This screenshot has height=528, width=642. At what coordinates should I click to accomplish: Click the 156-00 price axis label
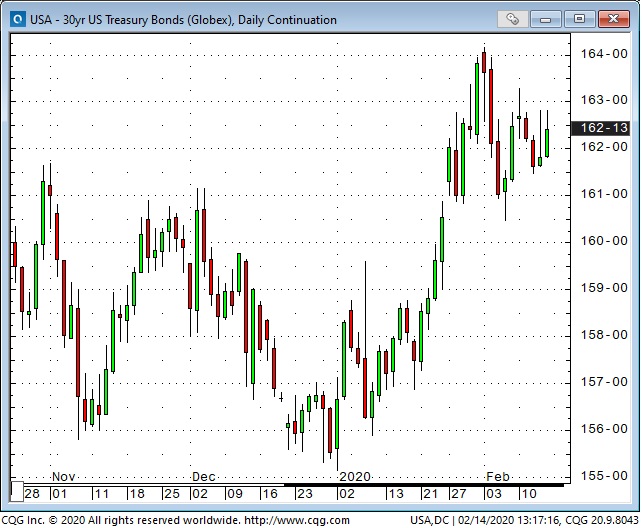coord(604,429)
